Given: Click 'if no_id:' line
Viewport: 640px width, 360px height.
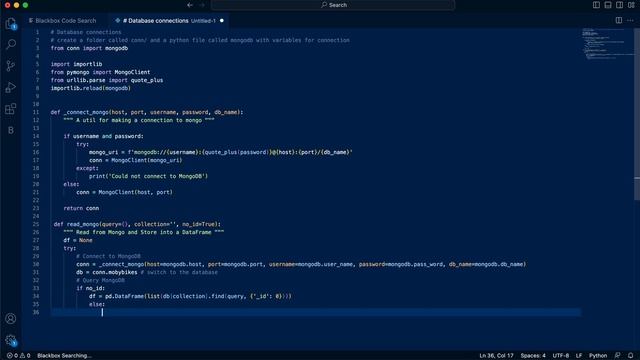Looking at the screenshot, I should 91,288.
